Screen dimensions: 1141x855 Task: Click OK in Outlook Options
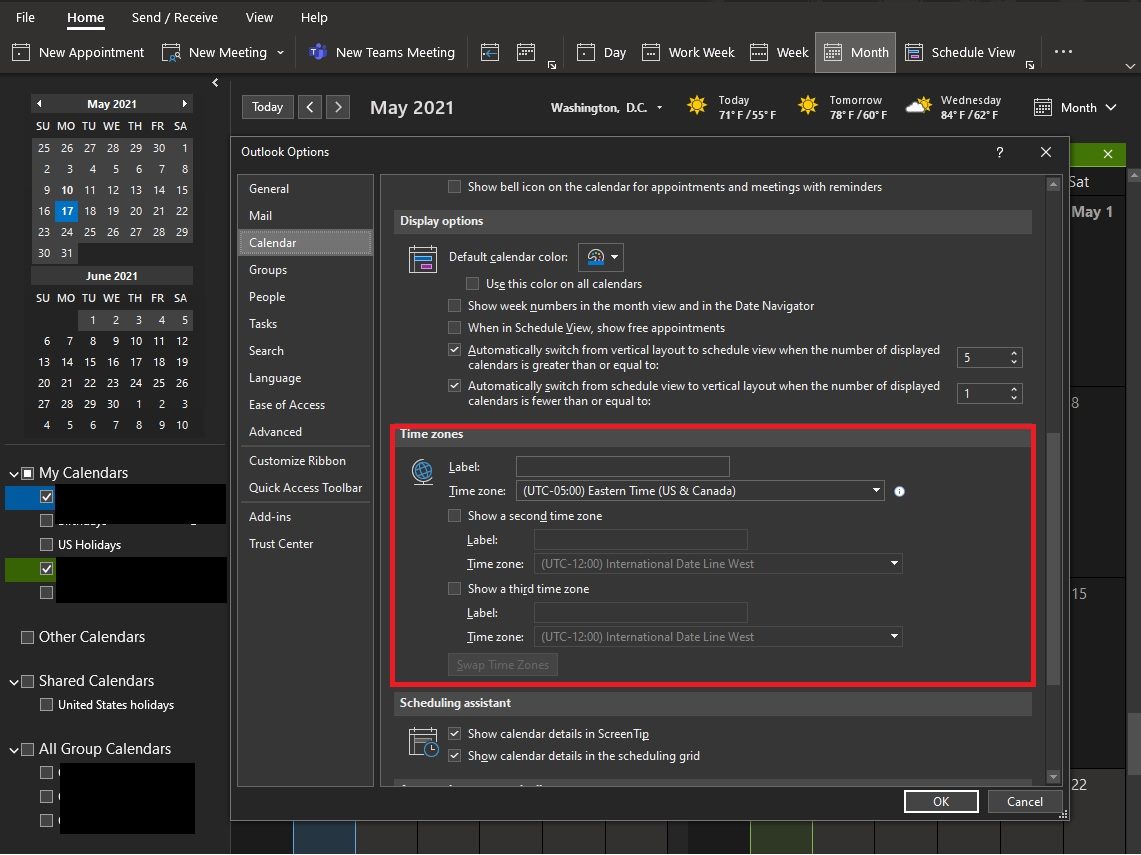[x=941, y=801]
